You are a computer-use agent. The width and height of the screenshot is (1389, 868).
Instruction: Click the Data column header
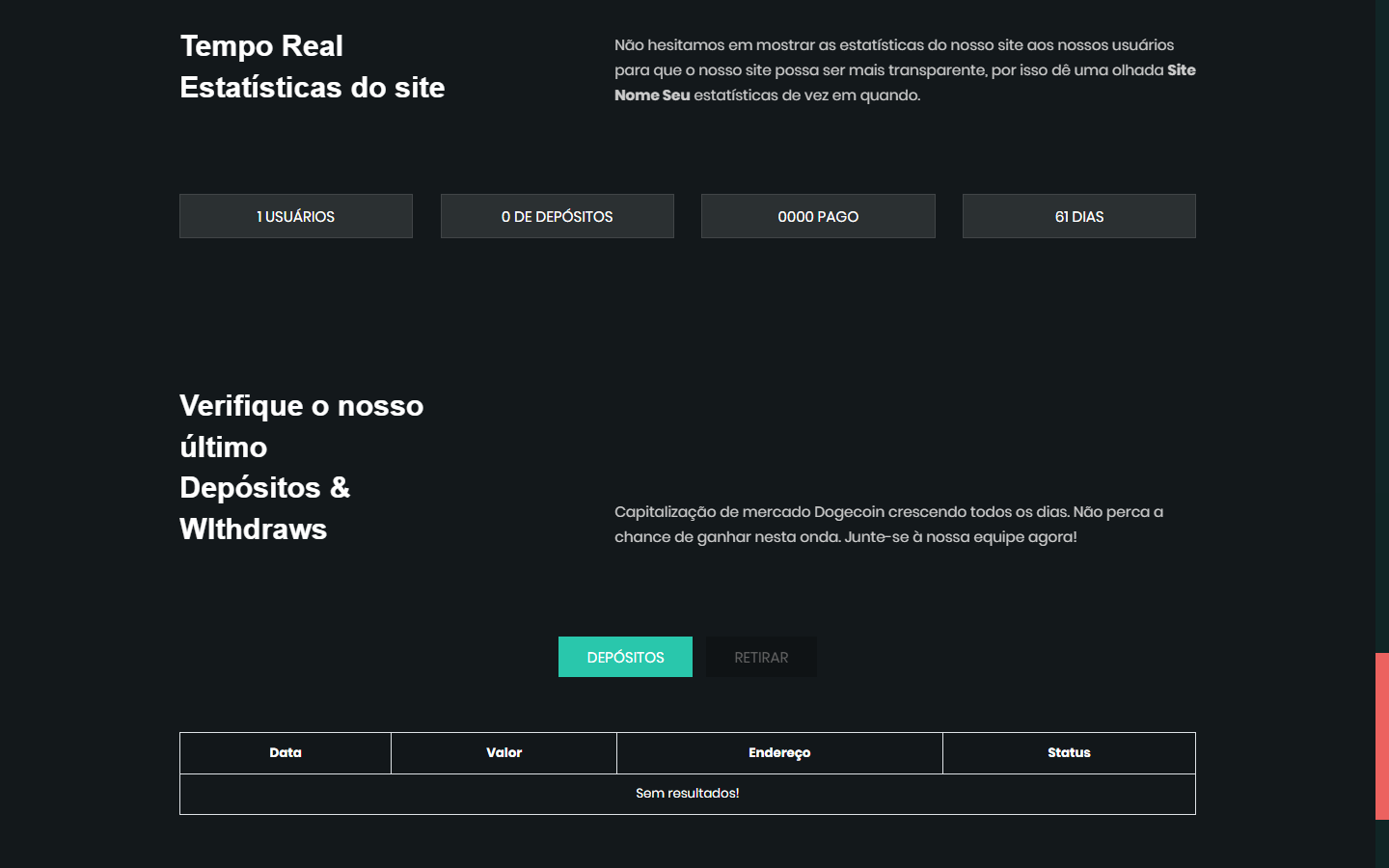click(286, 753)
